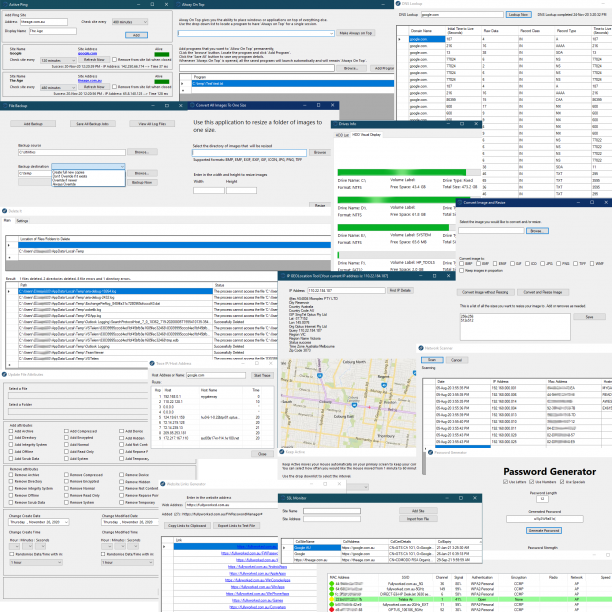
Task: Click the Drives Info window title icon
Action: pyautogui.click(x=335, y=124)
